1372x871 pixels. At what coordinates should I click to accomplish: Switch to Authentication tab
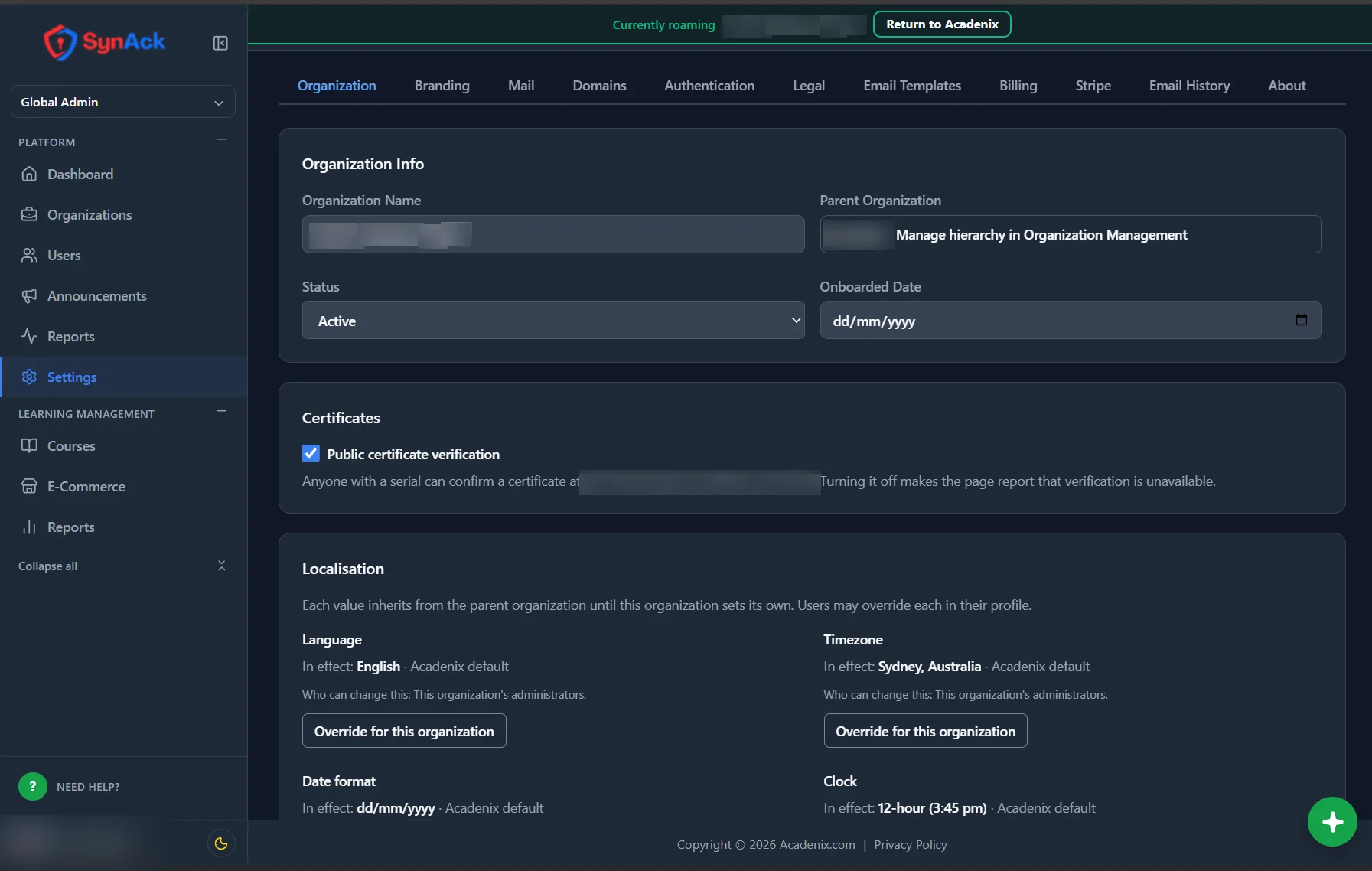pyautogui.click(x=709, y=86)
